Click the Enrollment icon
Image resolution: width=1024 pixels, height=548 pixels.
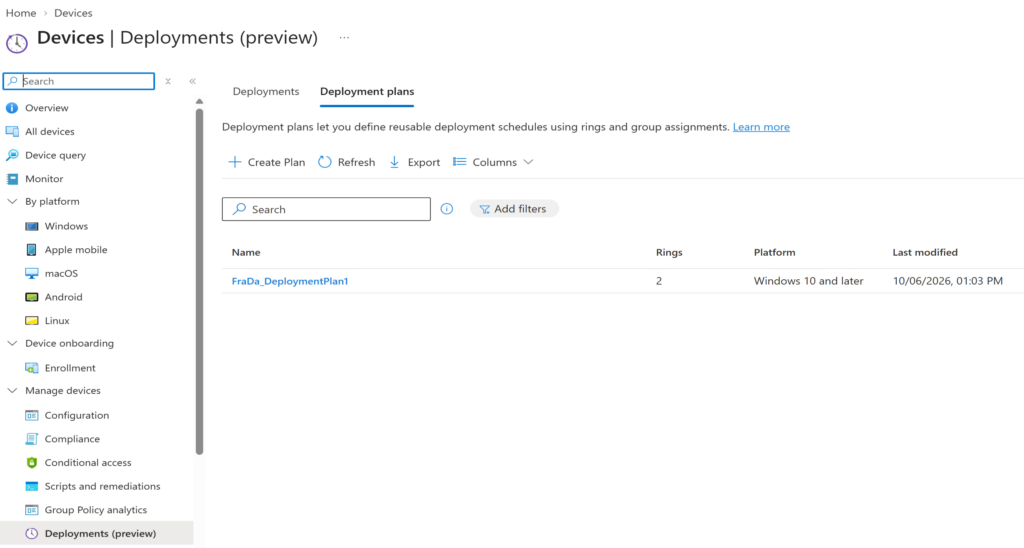[x=31, y=368]
